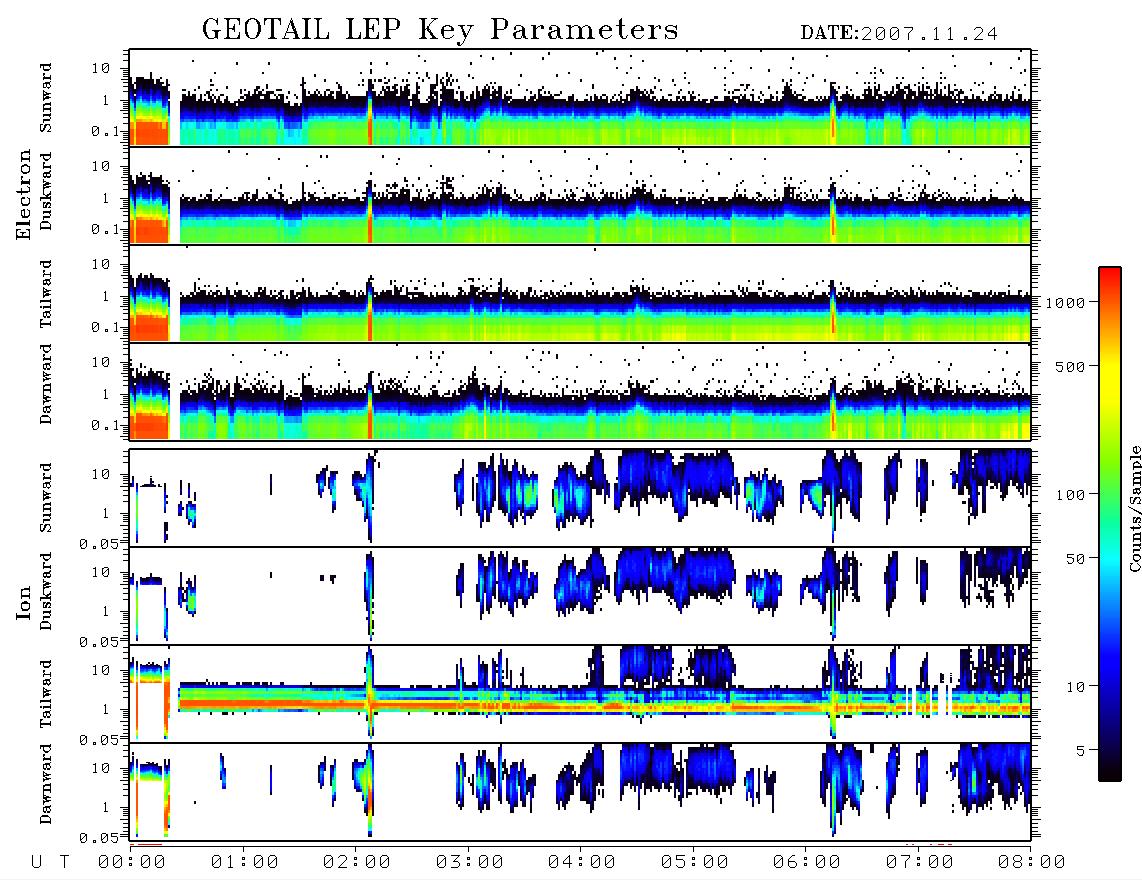Click the Ion Tailward panel label
Screen dimensions: 1142x880
[46, 694]
